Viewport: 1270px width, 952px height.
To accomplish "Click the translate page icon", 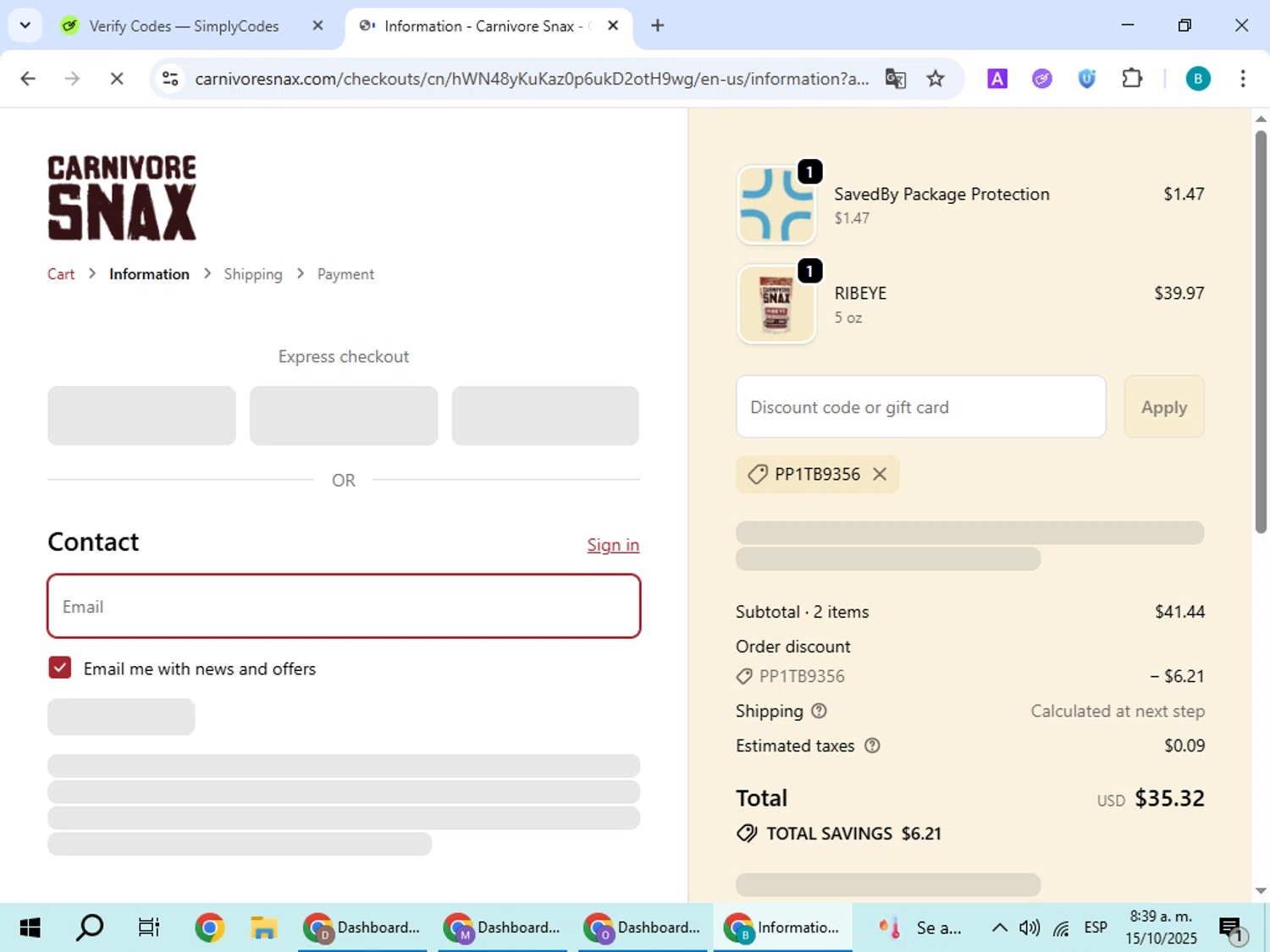I will (895, 79).
